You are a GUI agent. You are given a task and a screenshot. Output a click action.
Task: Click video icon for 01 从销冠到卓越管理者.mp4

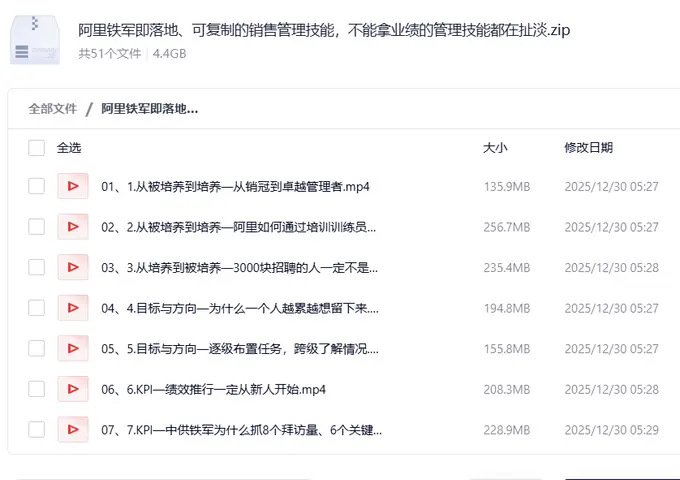[x=73, y=186]
